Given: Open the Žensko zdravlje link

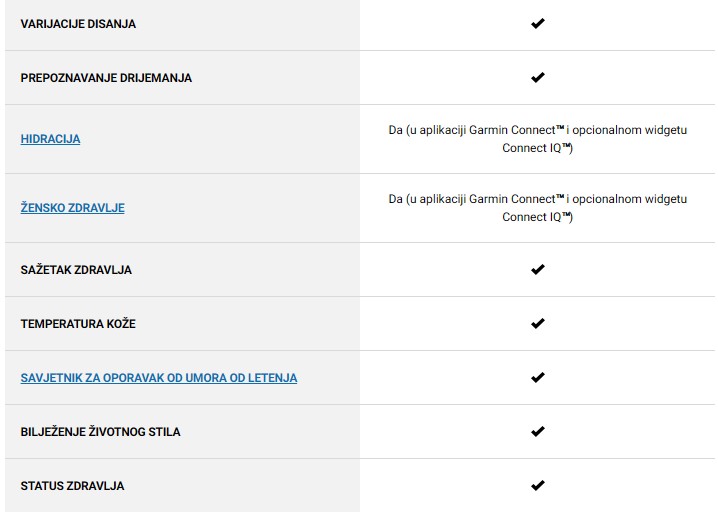Looking at the screenshot, I should pyautogui.click(x=72, y=208).
